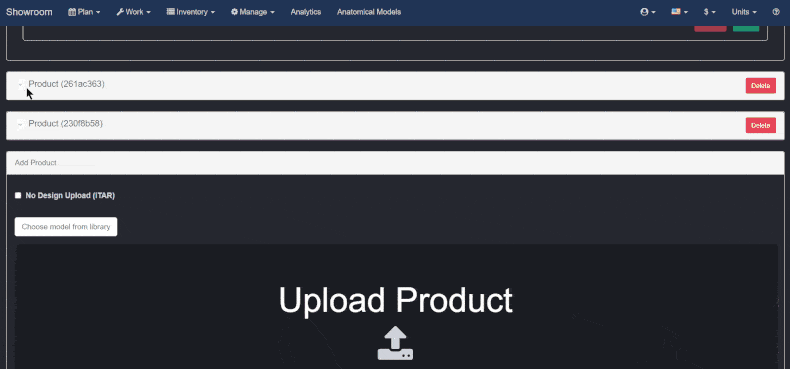Viewport: 790px width, 369px height.
Task: Click the help question mark icon
Action: [776, 12]
